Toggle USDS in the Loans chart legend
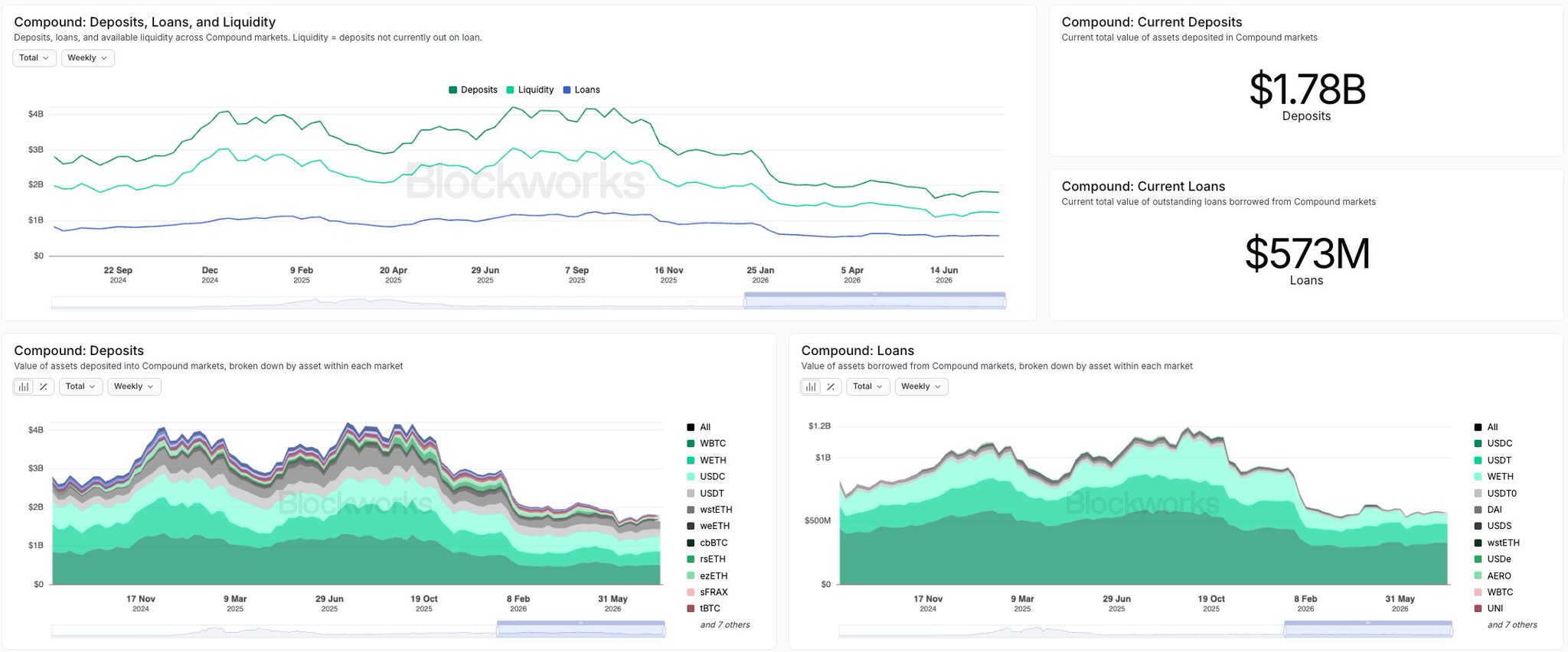The height and width of the screenshot is (652, 1568). point(1493,526)
